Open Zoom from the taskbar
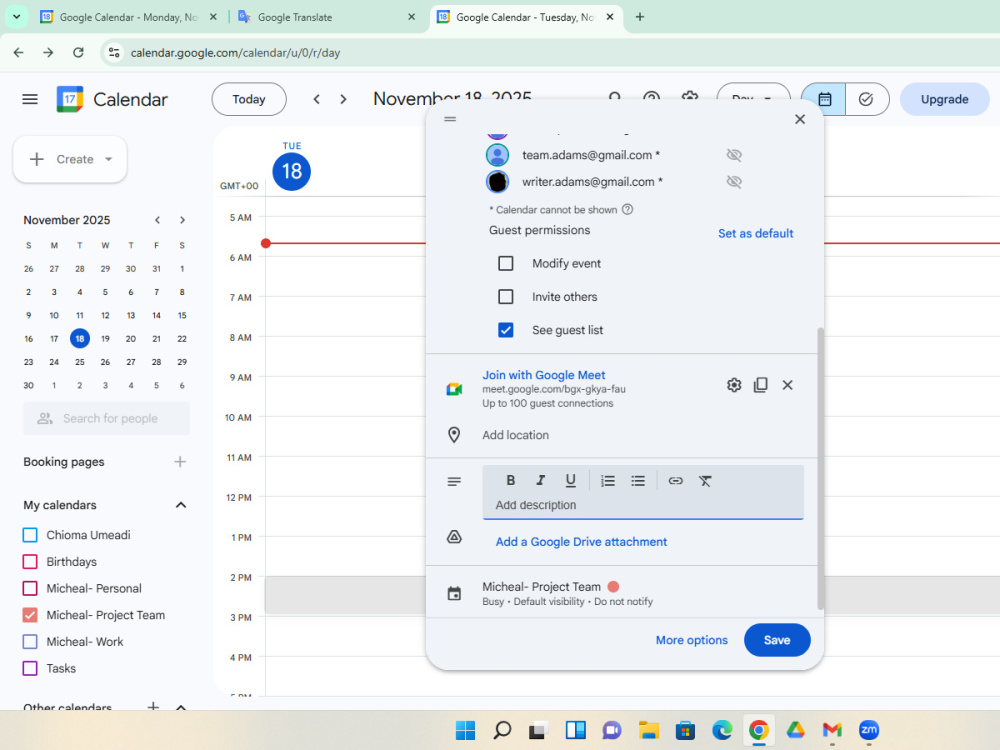This screenshot has width=1000, height=750. [869, 730]
